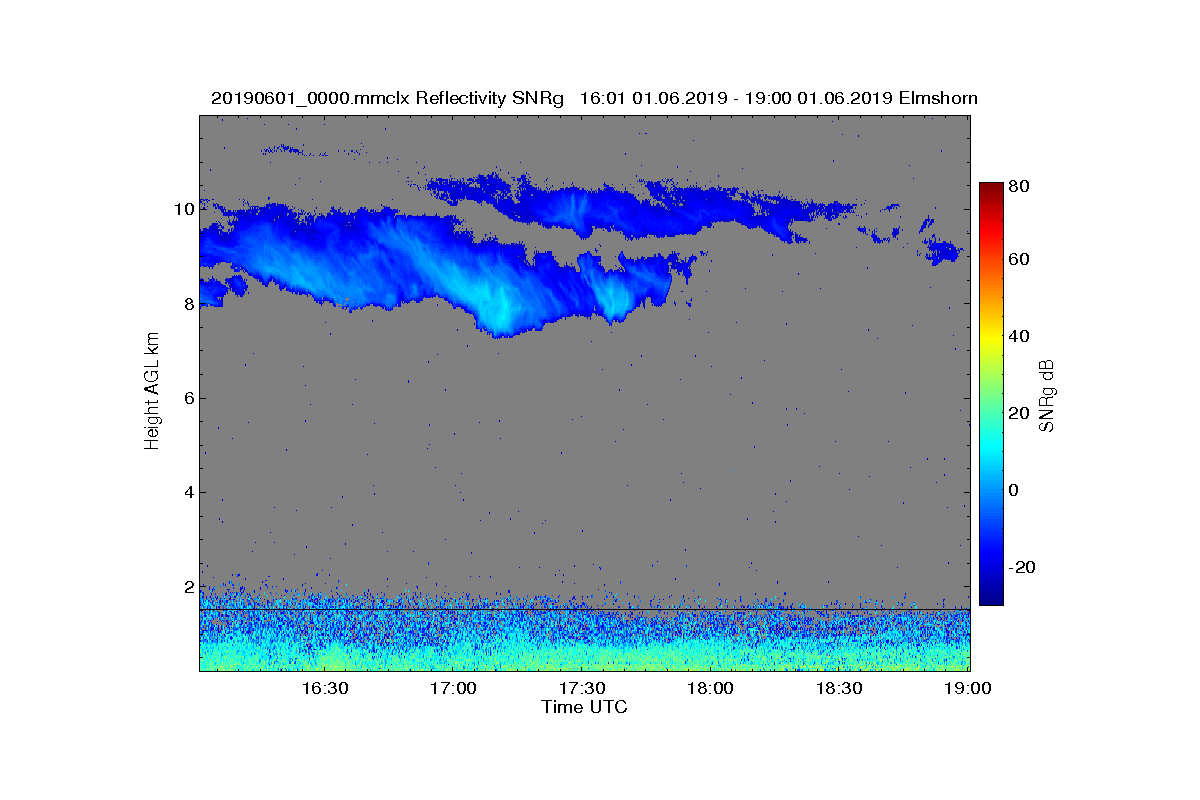Viewport: 1200px width, 800px height.
Task: Click the dark red top of the colorbar
Action: coord(990,188)
